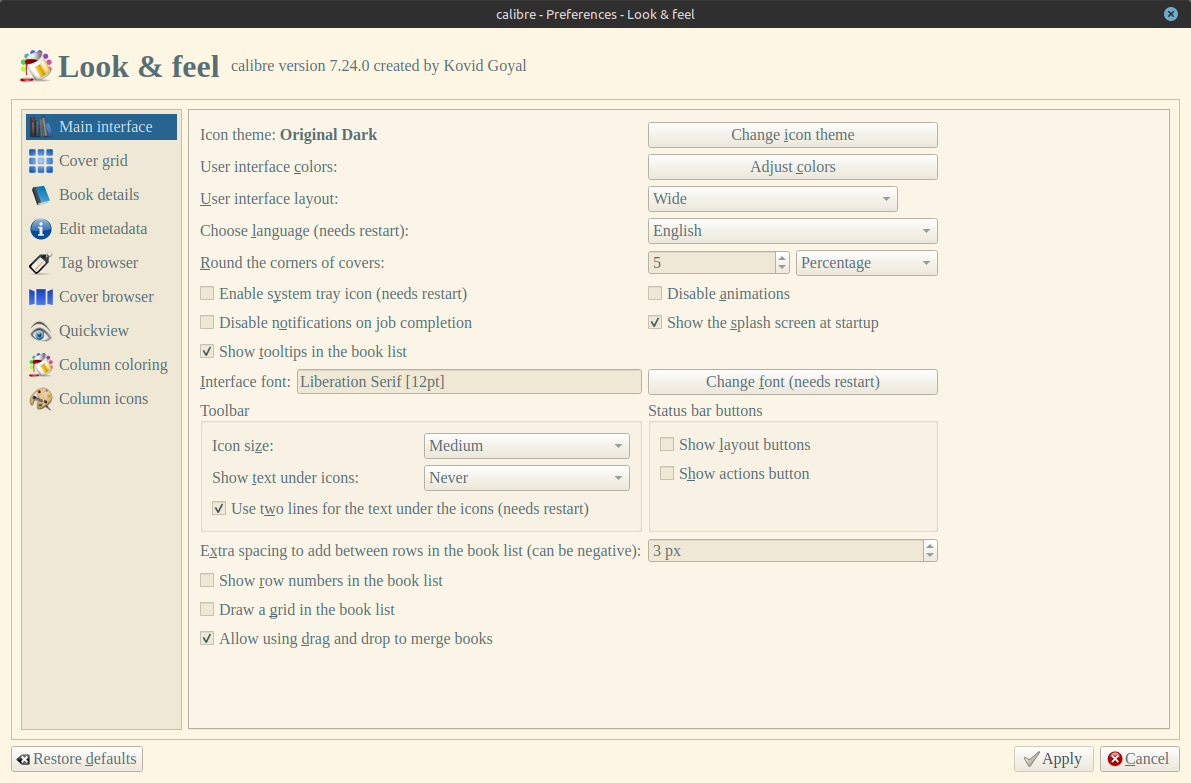
Task: Click the Cover browser icon
Action: coord(41,297)
